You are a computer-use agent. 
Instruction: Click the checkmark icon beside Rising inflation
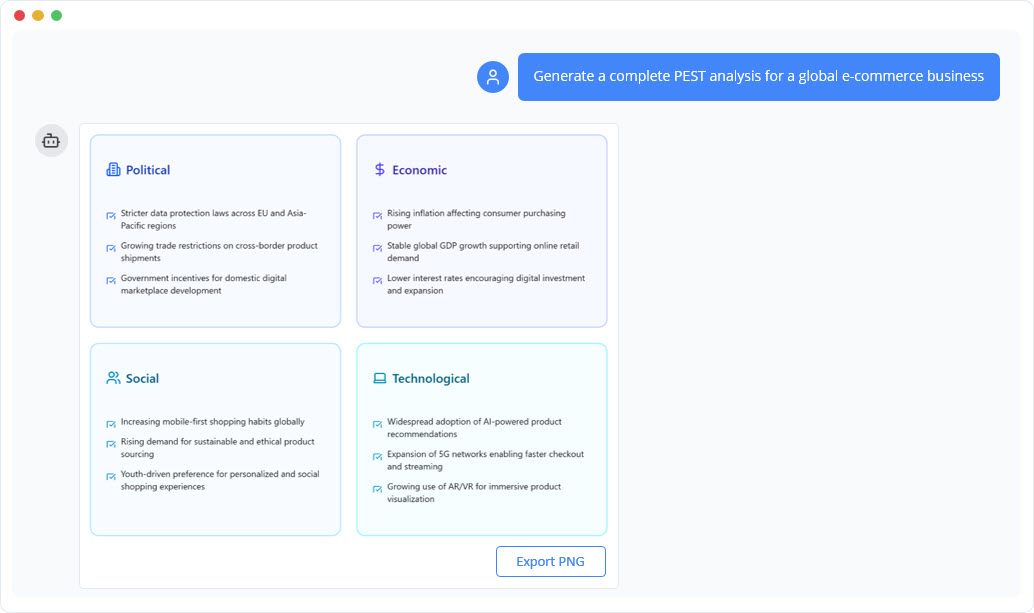[377, 214]
